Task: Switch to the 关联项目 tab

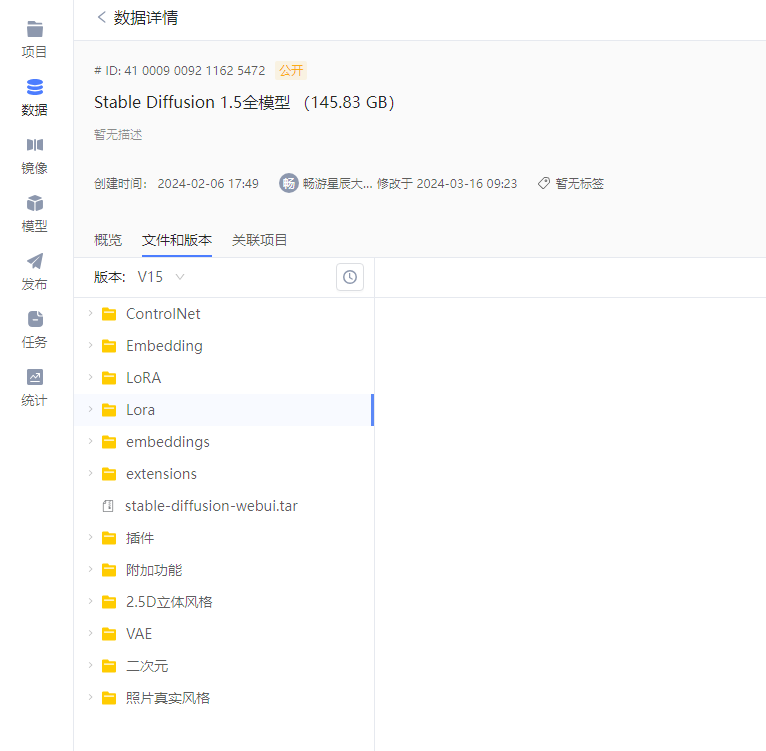Action: (x=259, y=240)
